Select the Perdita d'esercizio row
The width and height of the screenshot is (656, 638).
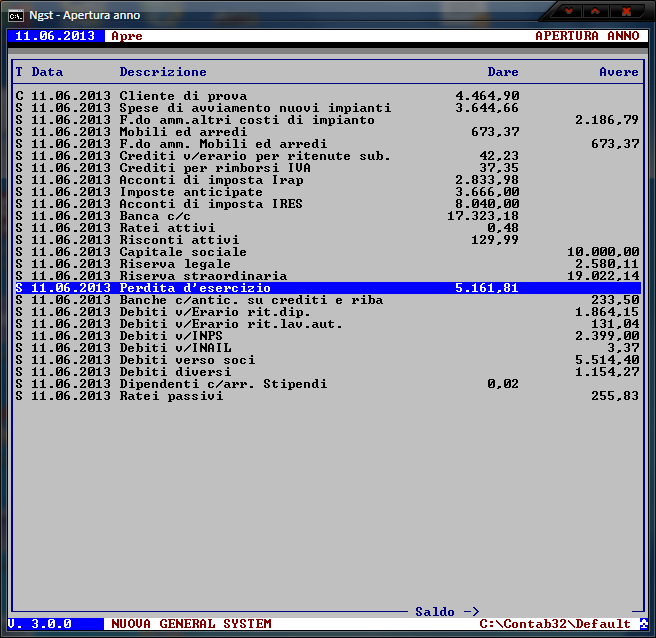tap(194, 288)
